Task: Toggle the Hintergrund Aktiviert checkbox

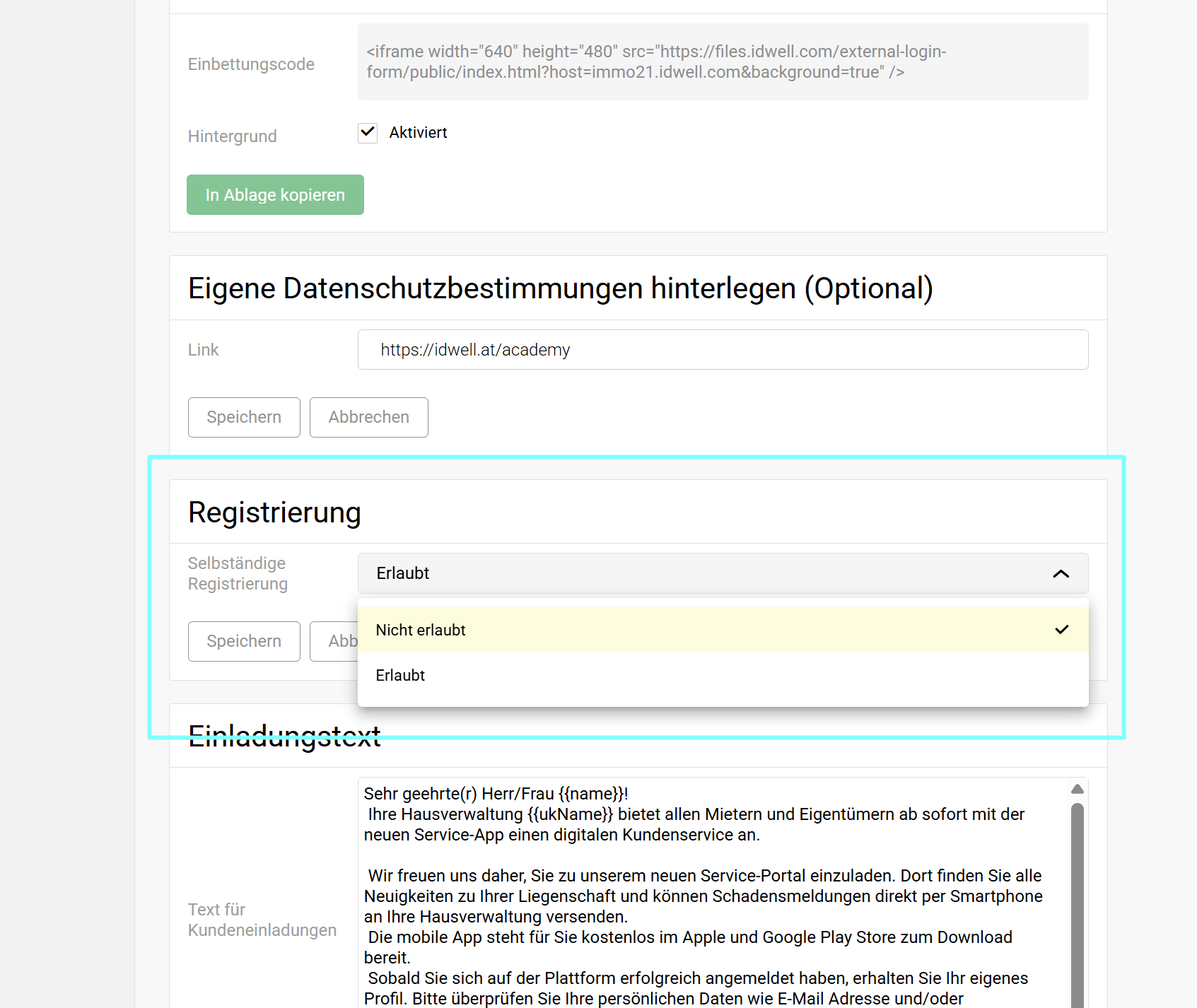Action: point(368,133)
